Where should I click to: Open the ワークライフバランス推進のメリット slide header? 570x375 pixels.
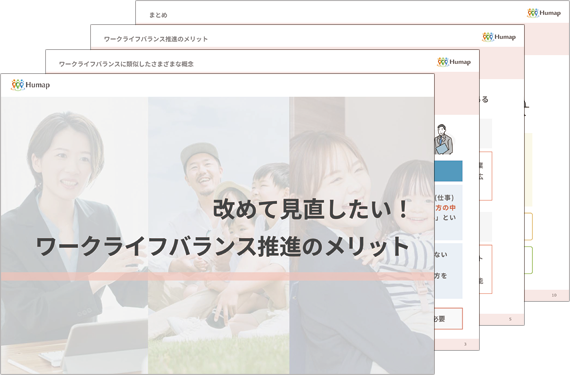[156, 39]
